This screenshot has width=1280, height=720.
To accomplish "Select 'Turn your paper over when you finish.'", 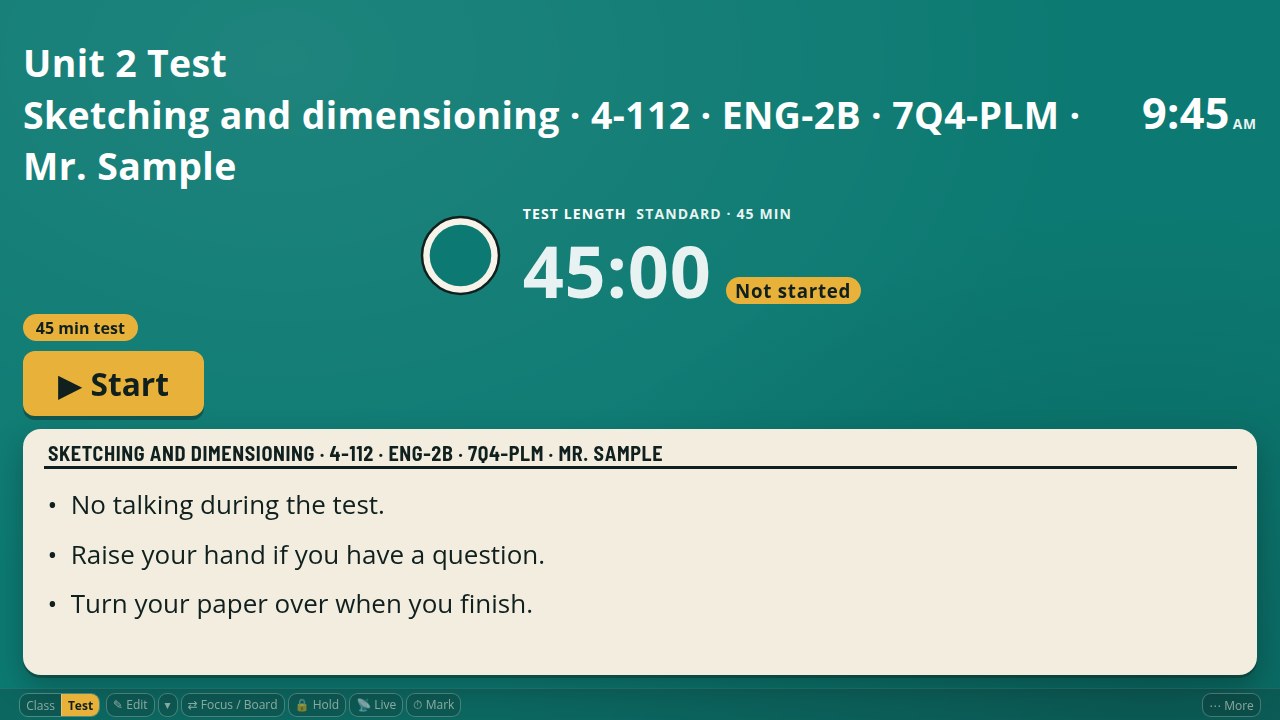I will 302,604.
